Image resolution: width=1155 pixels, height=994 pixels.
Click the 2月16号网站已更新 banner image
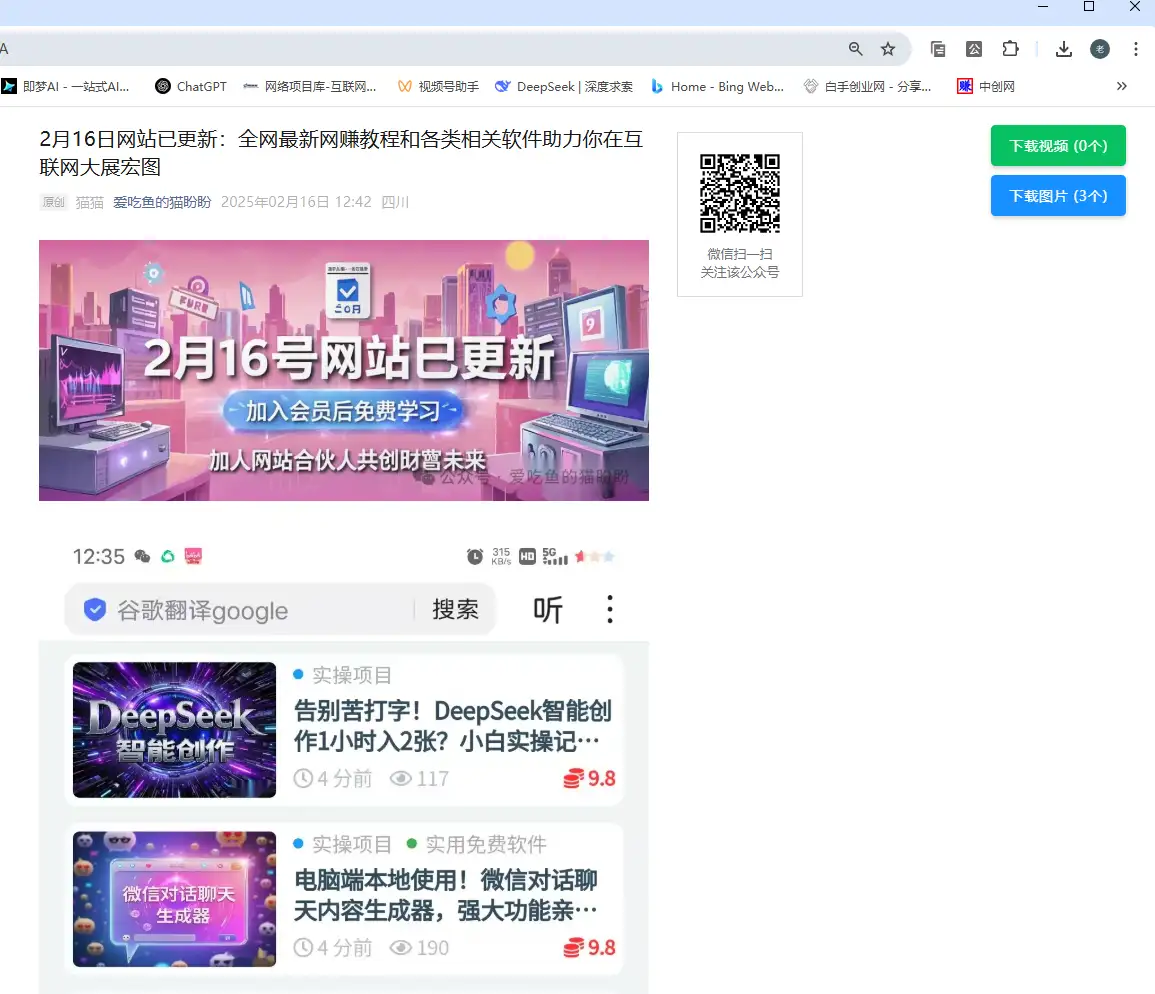344,370
